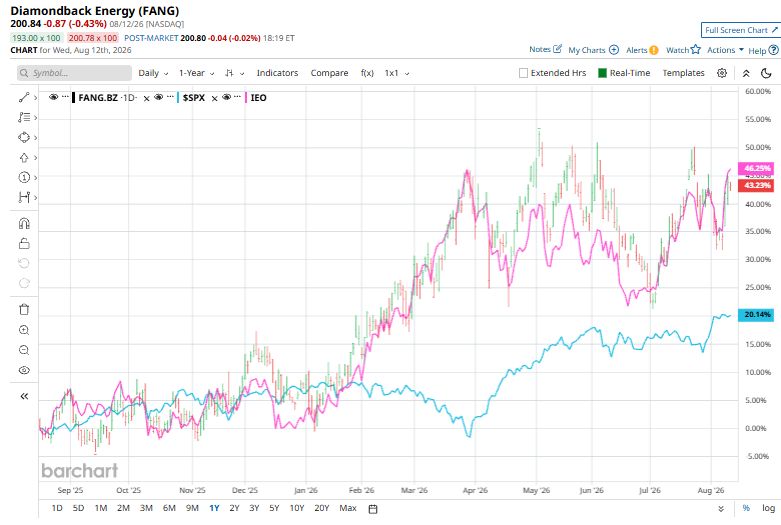The image size is (781, 525).
Task: Open Full Screen Chart
Action: point(741,30)
